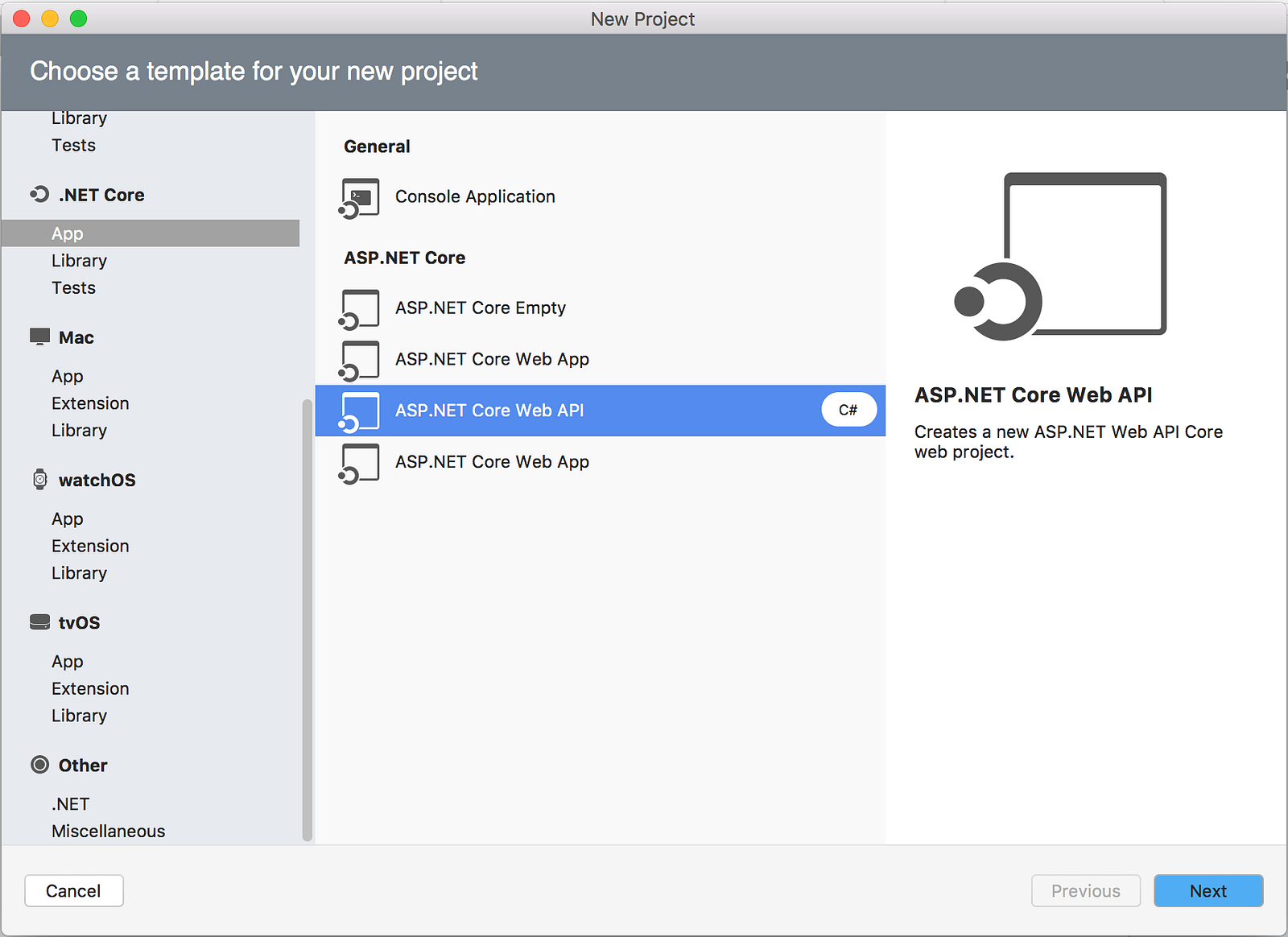
Task: Close the New Project window
Action: tap(22, 19)
